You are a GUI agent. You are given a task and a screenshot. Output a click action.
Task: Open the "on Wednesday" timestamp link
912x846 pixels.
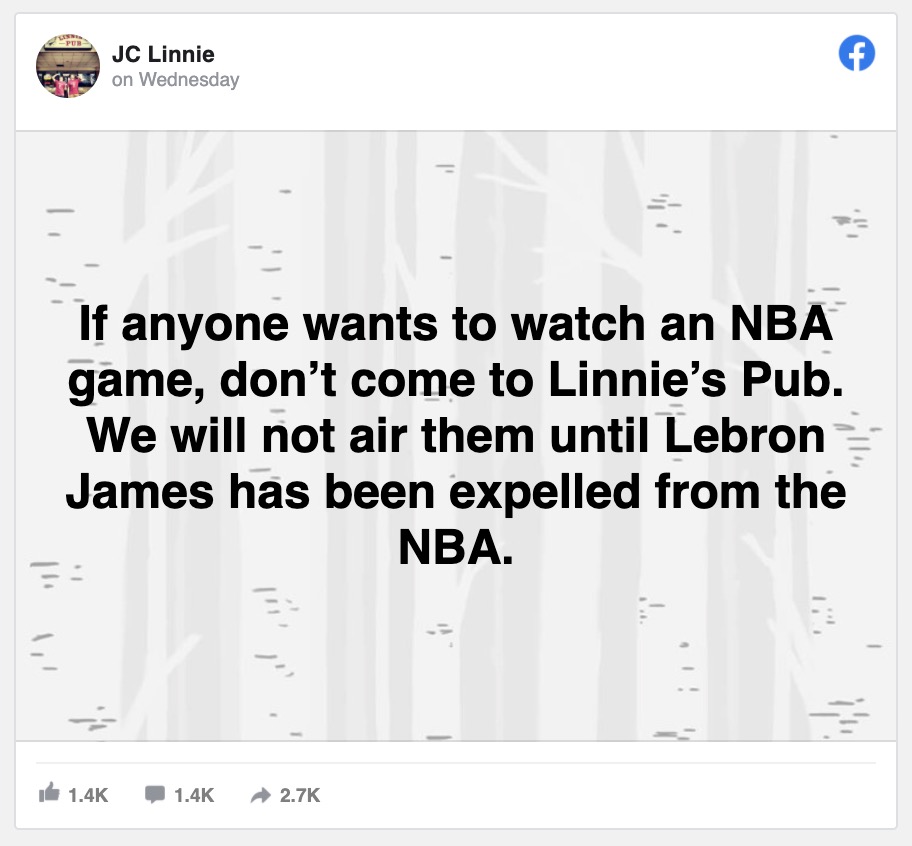coord(175,80)
